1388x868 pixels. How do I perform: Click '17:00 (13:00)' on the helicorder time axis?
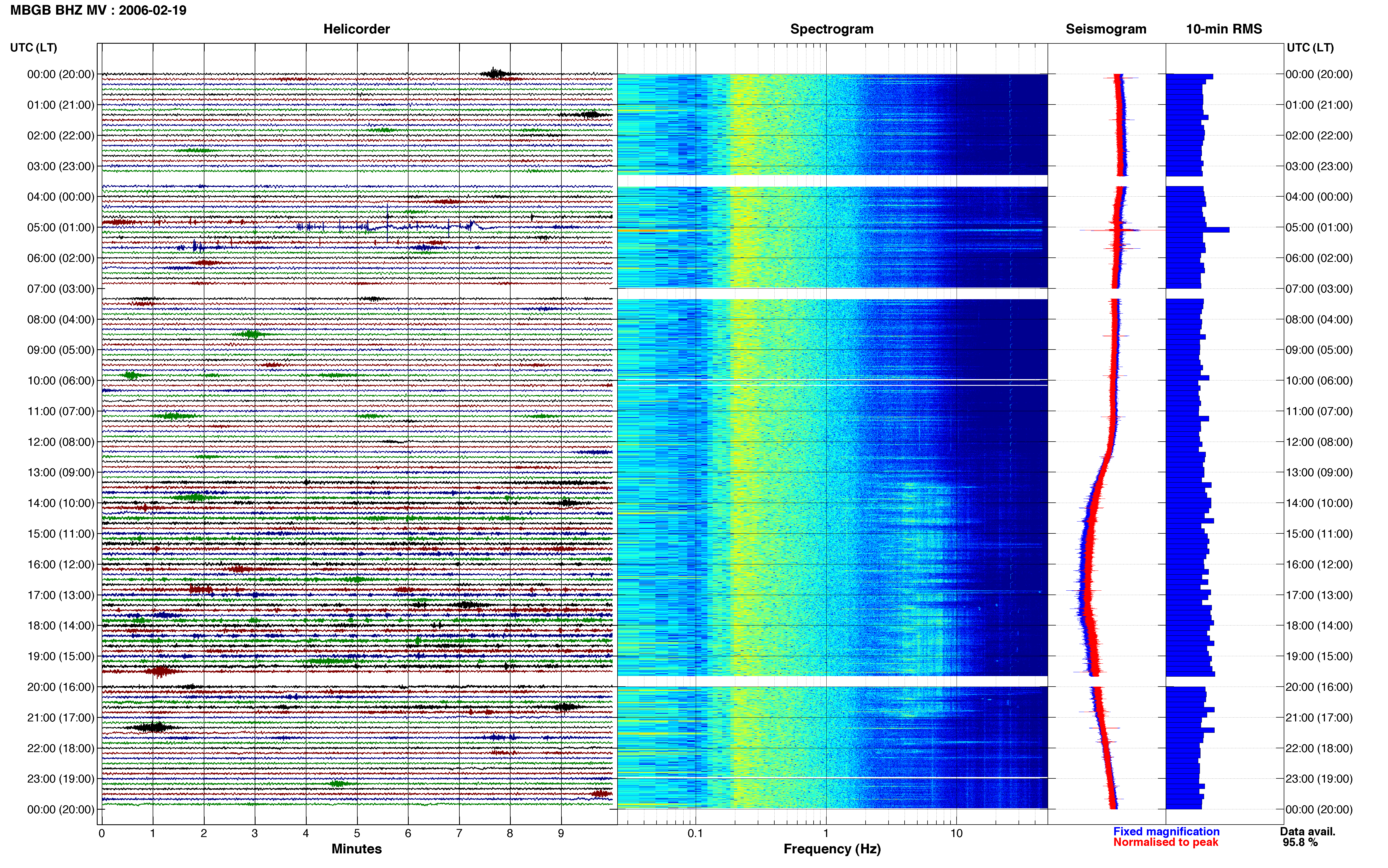[x=61, y=595]
